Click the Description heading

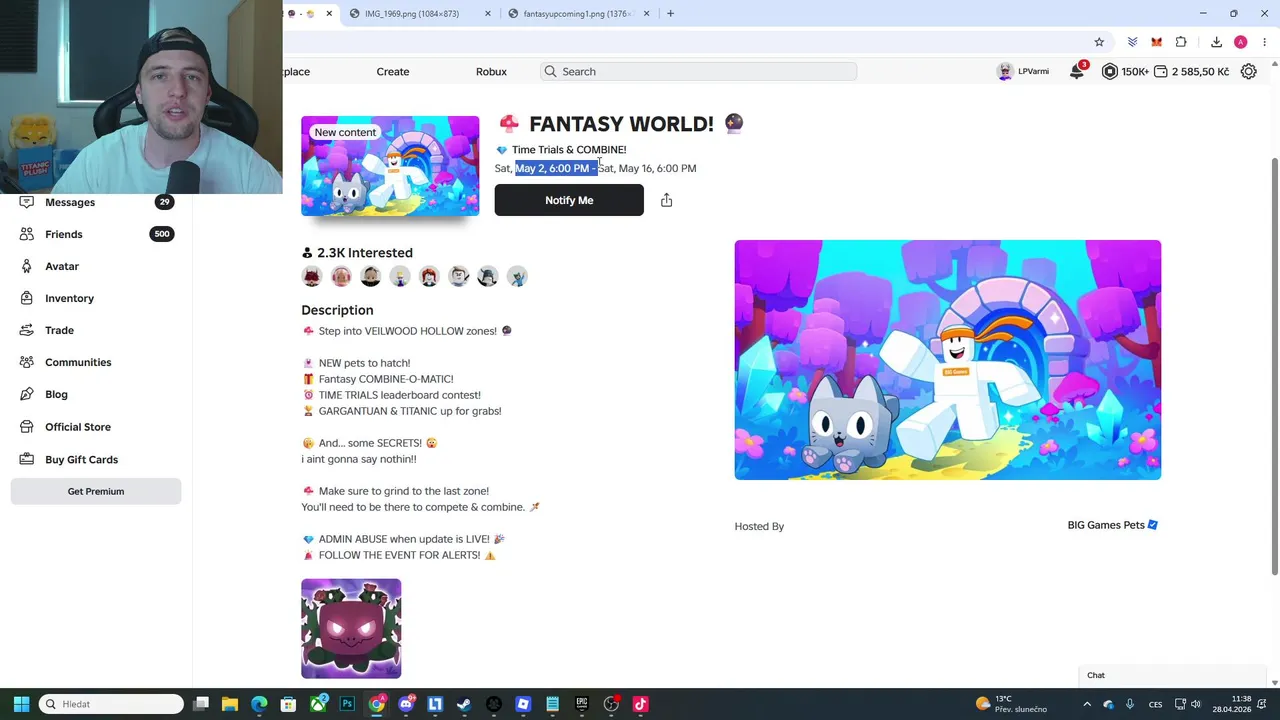point(337,310)
